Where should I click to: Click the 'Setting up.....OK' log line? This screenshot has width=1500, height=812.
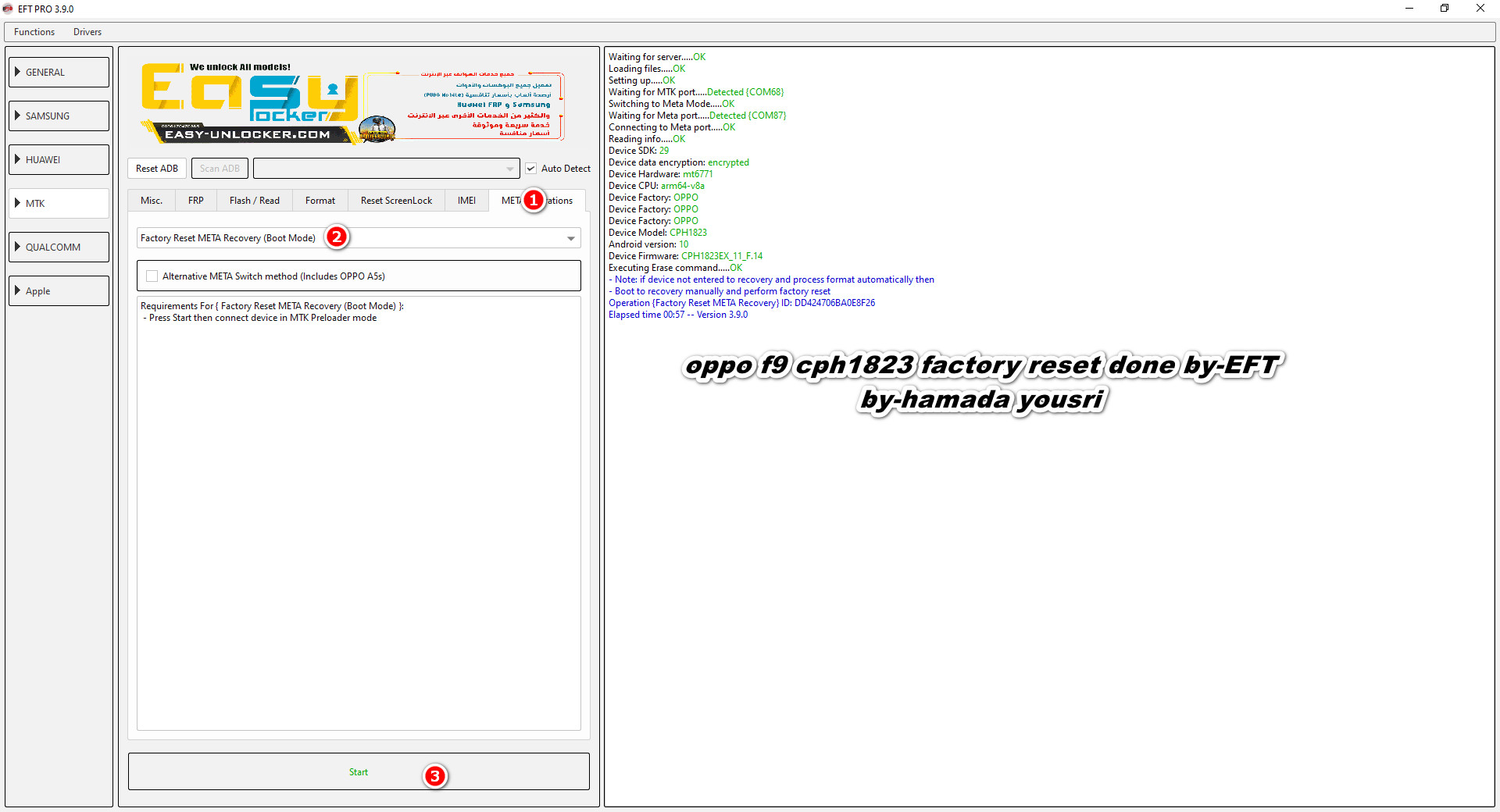pyautogui.click(x=641, y=80)
